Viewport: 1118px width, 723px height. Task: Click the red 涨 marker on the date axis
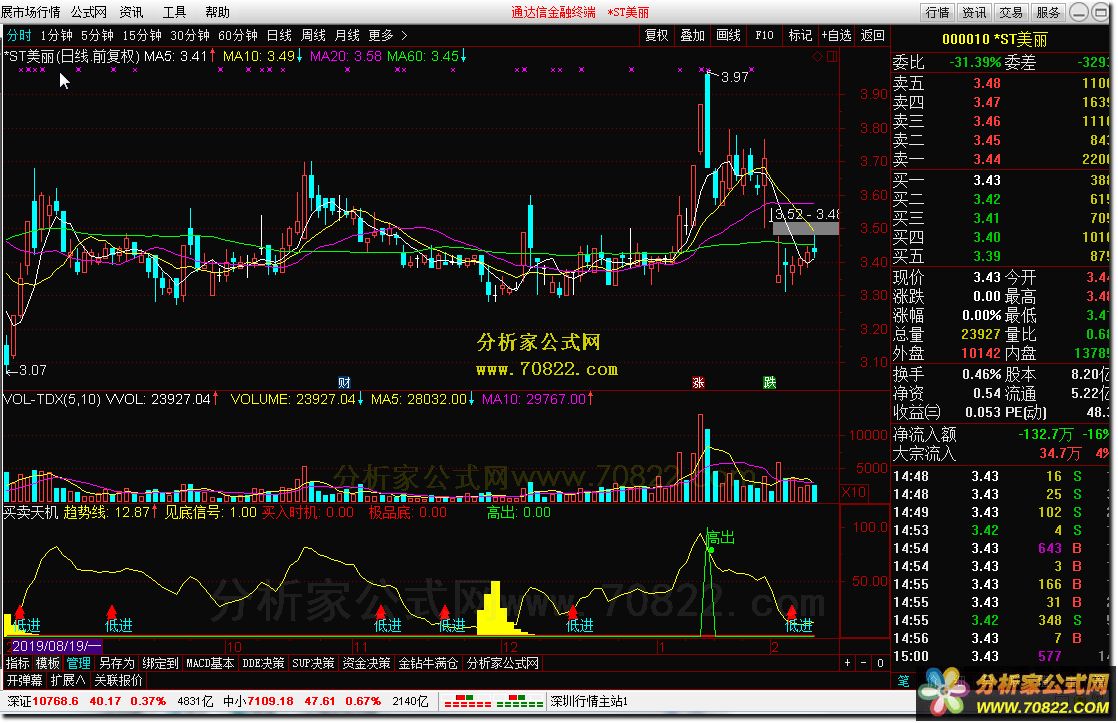(x=698, y=383)
